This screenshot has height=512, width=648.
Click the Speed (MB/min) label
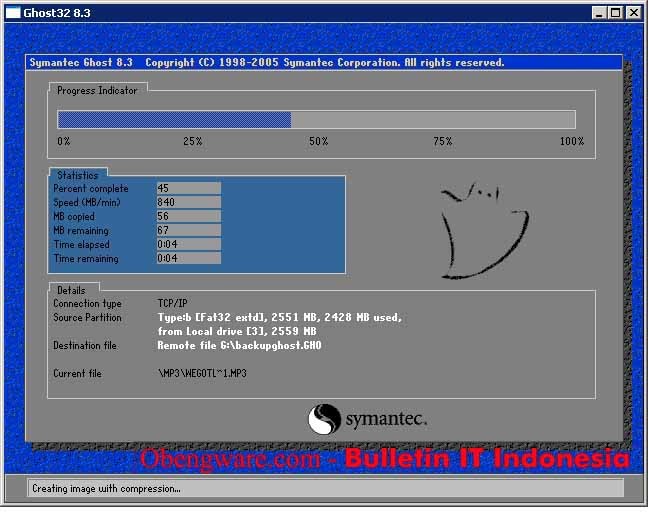(87, 202)
